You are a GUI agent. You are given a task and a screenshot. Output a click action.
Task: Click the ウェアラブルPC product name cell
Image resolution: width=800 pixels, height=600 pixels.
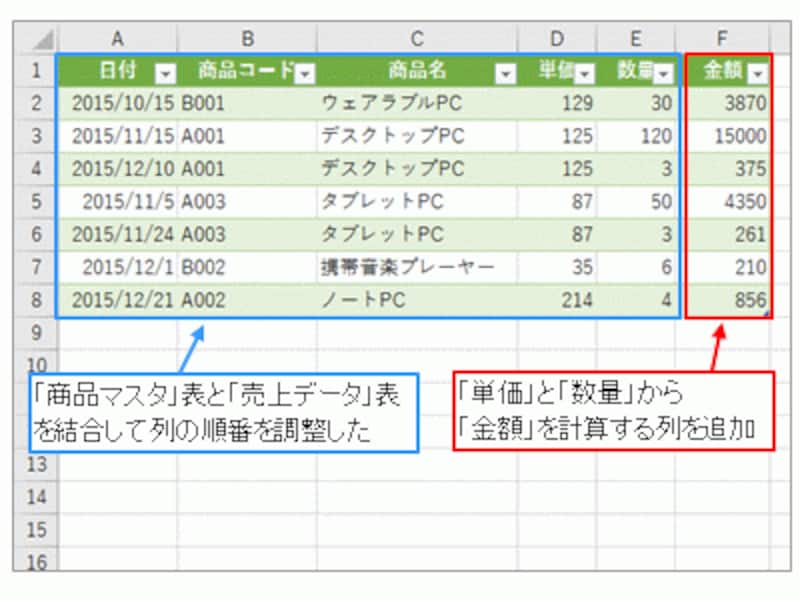417,104
